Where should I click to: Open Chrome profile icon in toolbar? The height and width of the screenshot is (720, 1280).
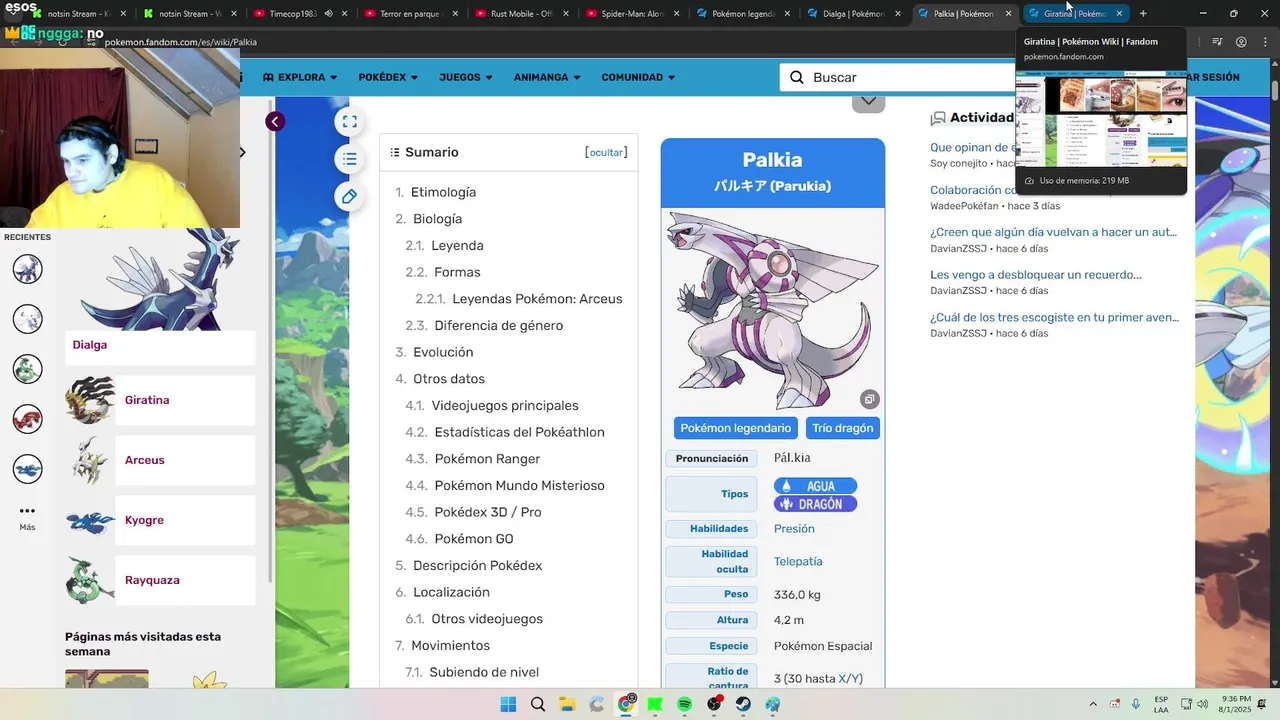[x=1241, y=42]
